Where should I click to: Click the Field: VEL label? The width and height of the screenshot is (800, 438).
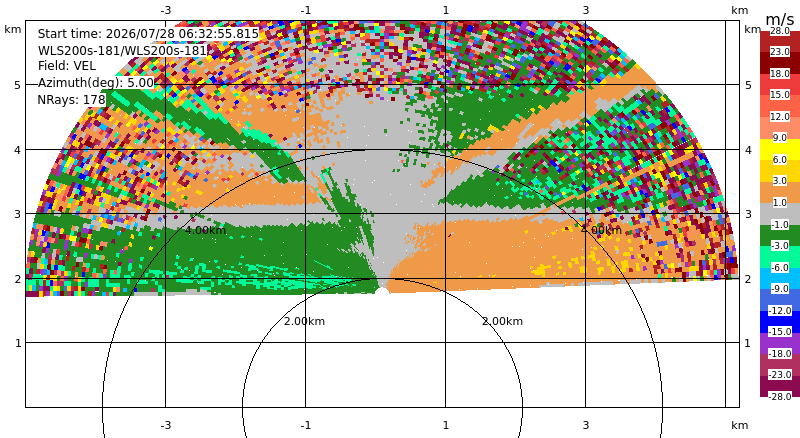pyautogui.click(x=67, y=66)
